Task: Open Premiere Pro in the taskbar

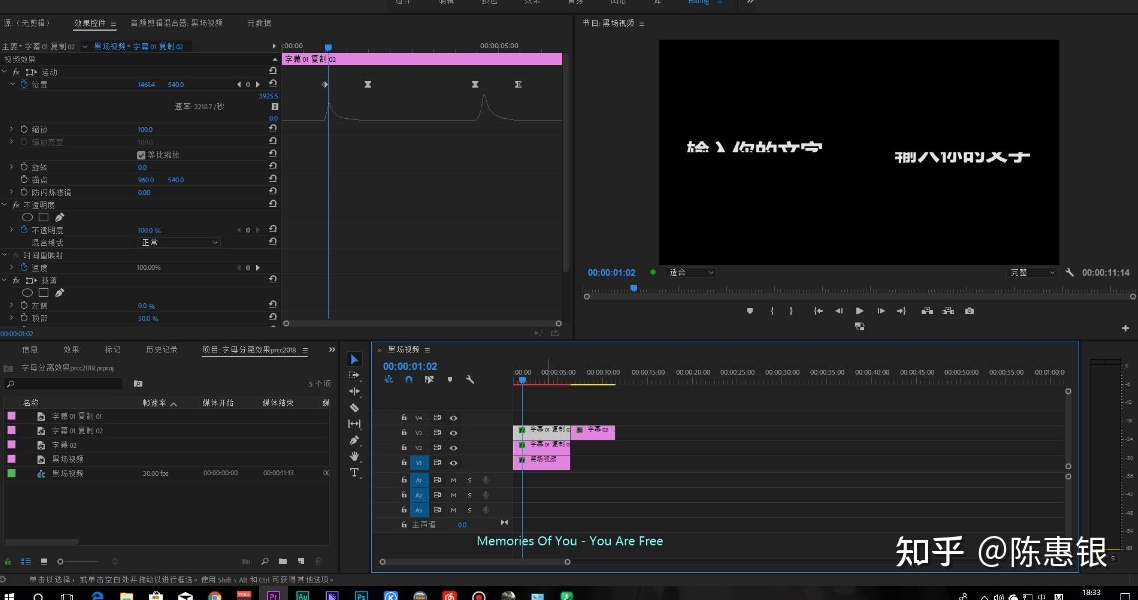Action: (274, 595)
